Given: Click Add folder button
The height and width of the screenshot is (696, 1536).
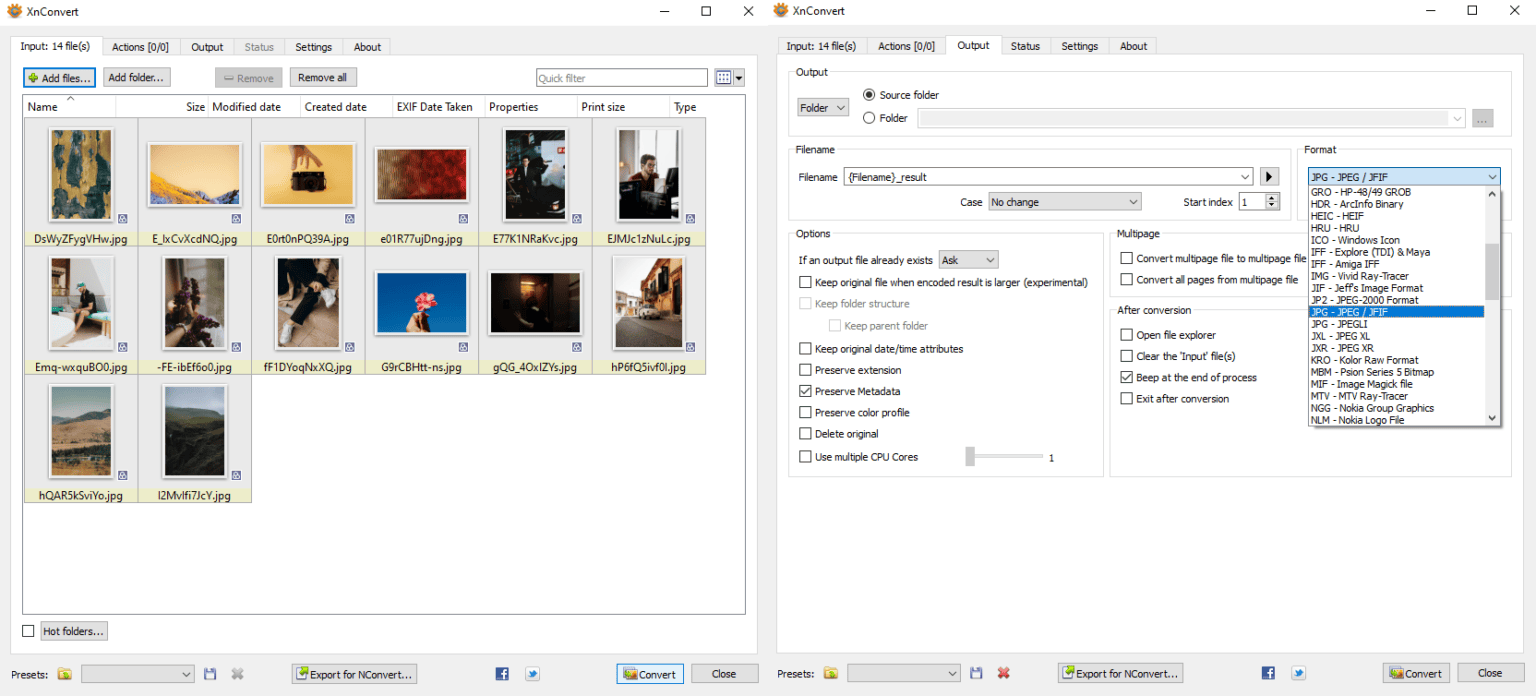Looking at the screenshot, I should click(x=137, y=77).
